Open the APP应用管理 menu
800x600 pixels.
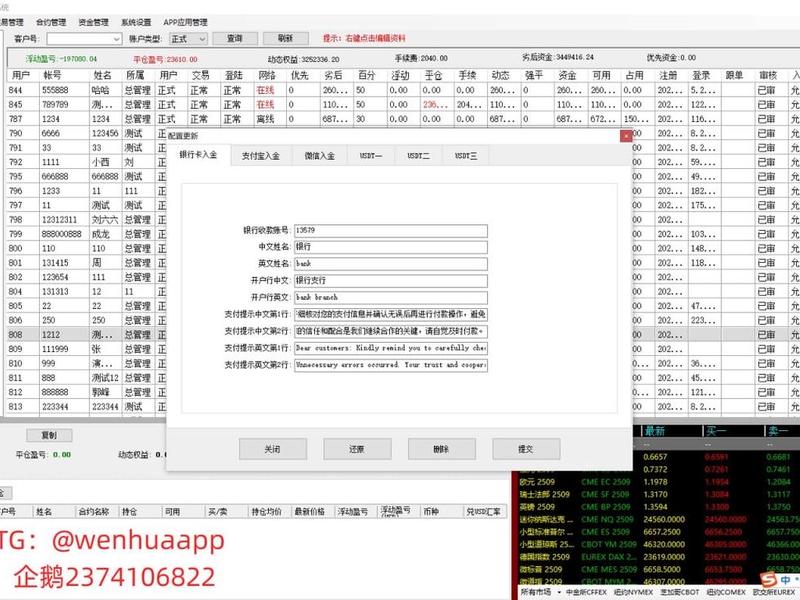(185, 22)
